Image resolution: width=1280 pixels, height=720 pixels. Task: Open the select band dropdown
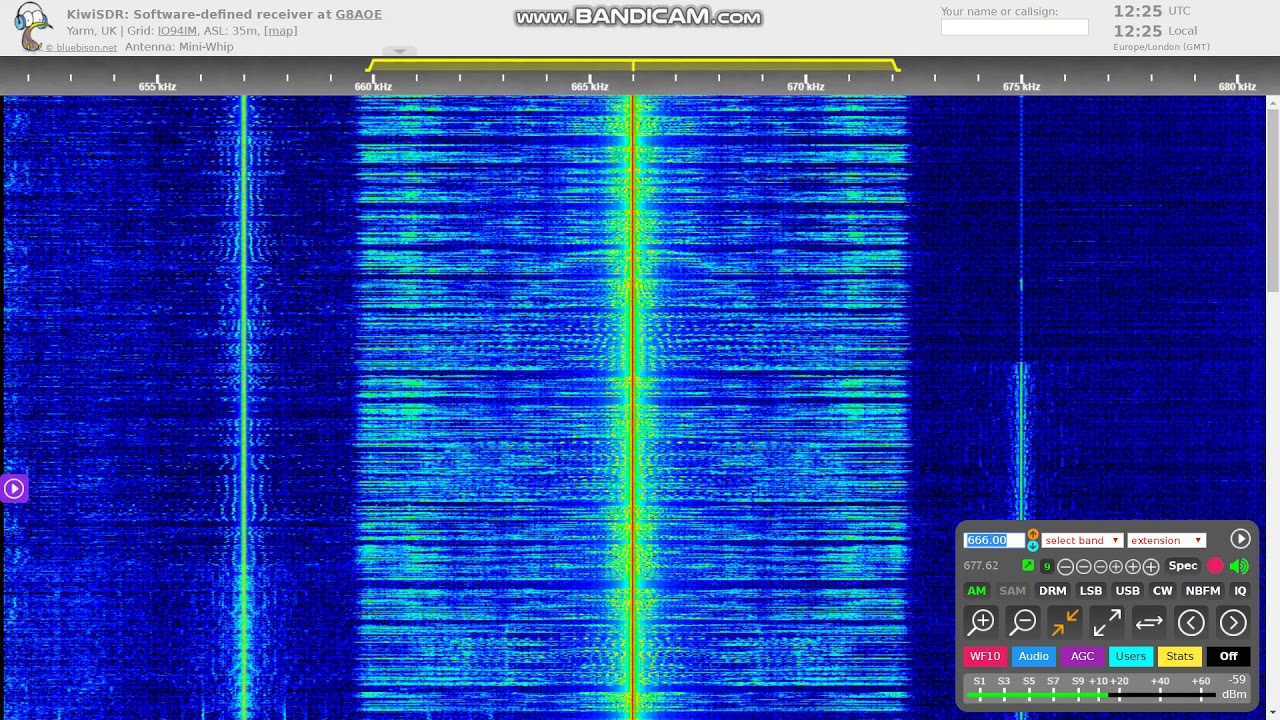[1082, 540]
